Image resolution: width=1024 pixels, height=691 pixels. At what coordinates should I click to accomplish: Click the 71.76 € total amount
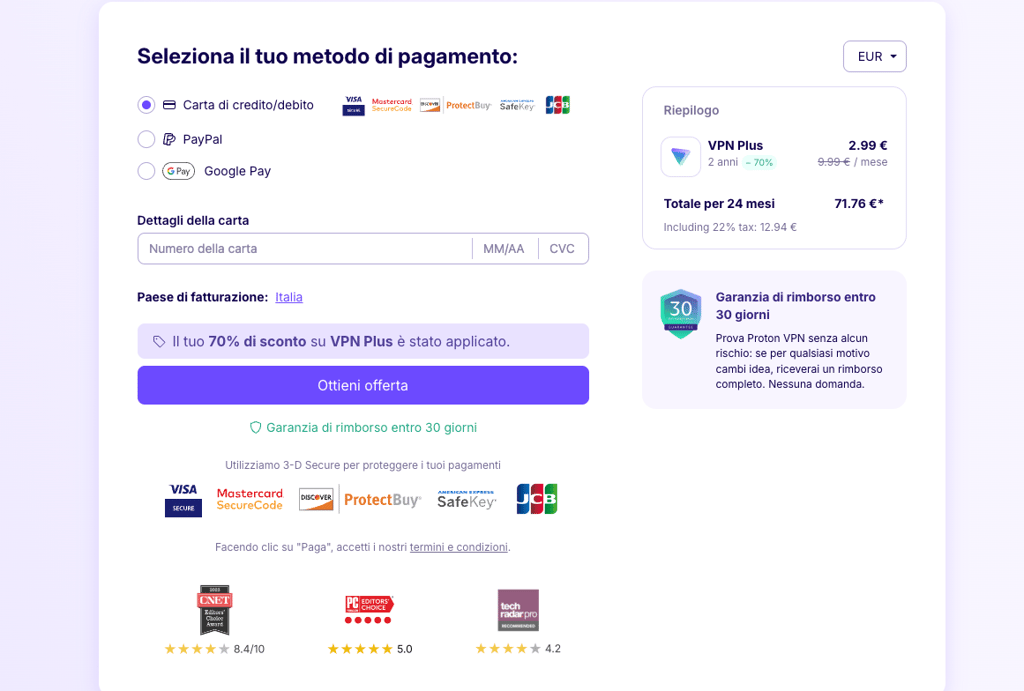[x=859, y=204]
